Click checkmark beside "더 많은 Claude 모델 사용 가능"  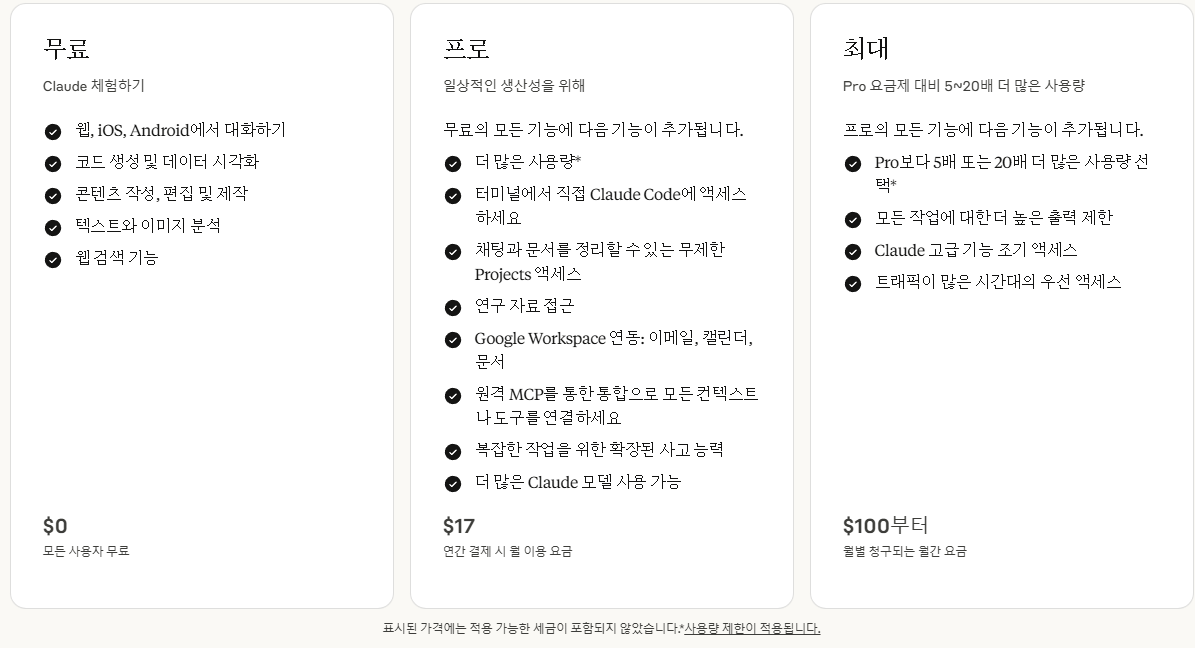coord(452,483)
